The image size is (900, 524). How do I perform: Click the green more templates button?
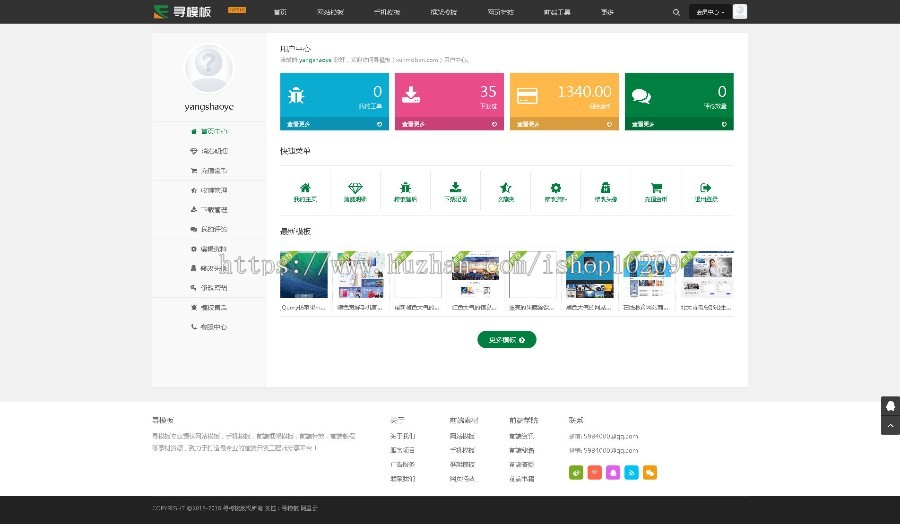click(x=507, y=340)
